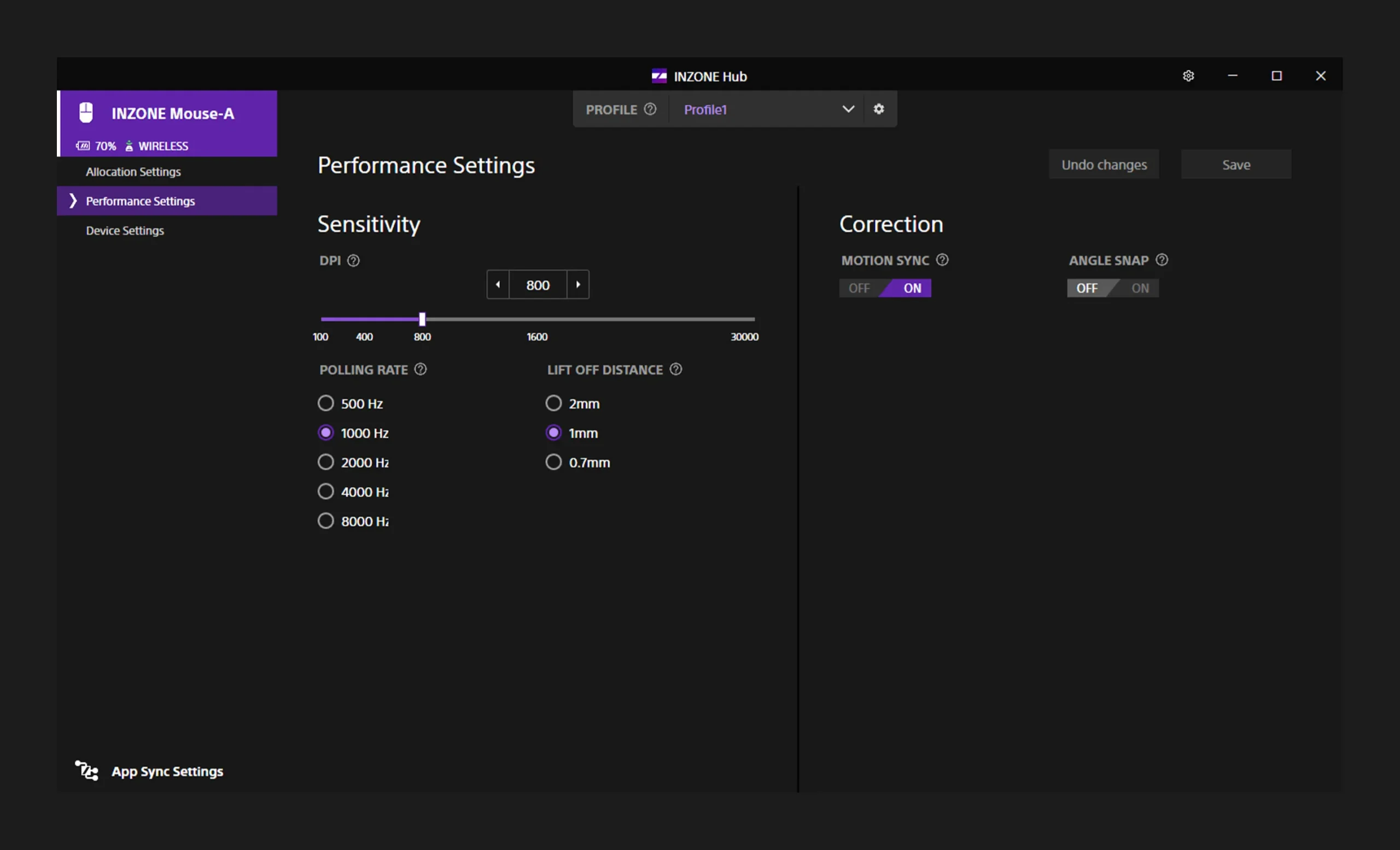Screen dimensions: 1400x850
Task: Open Device Settings menu item
Action: coord(125,231)
